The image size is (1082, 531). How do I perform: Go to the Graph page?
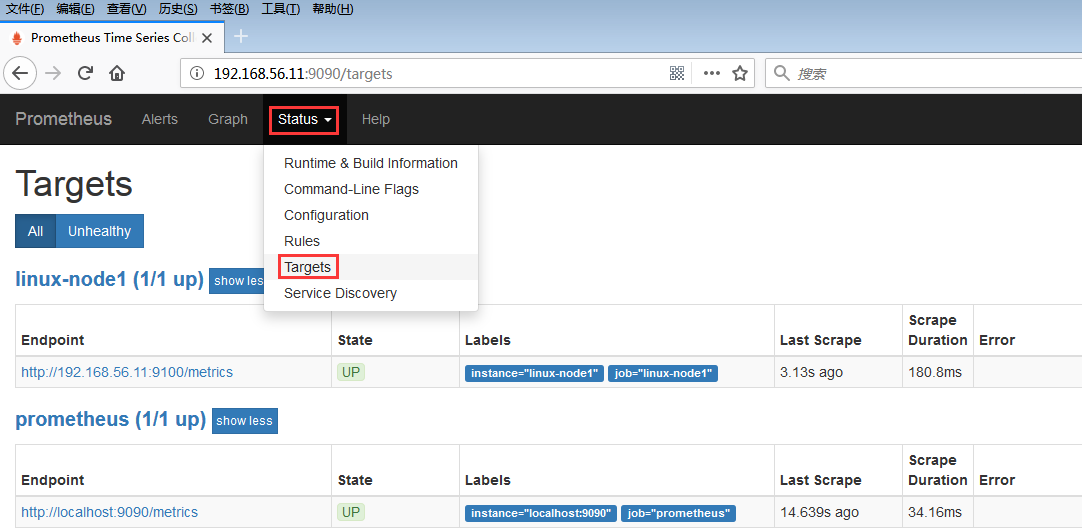pos(228,119)
